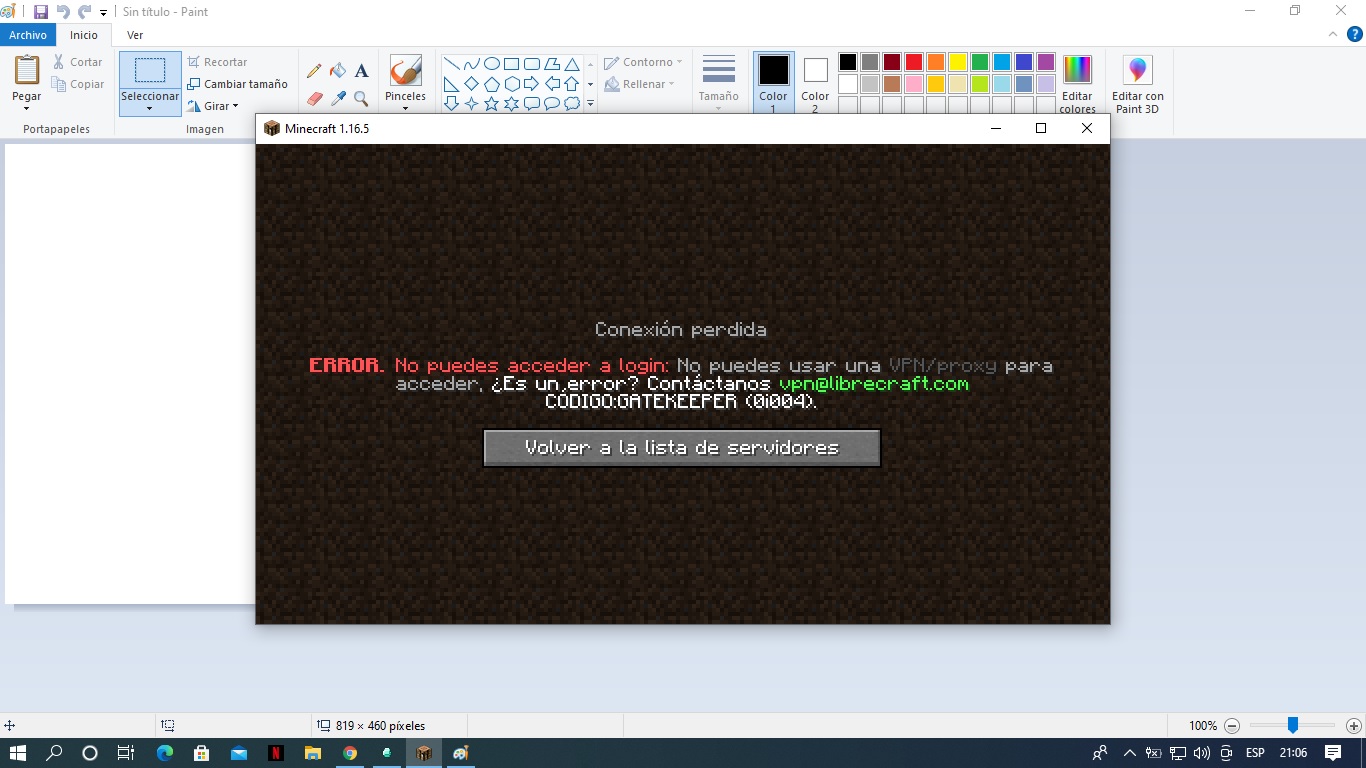Open the Girar rotate dropdown
Screen dimensions: 1366x768
pyautogui.click(x=214, y=106)
